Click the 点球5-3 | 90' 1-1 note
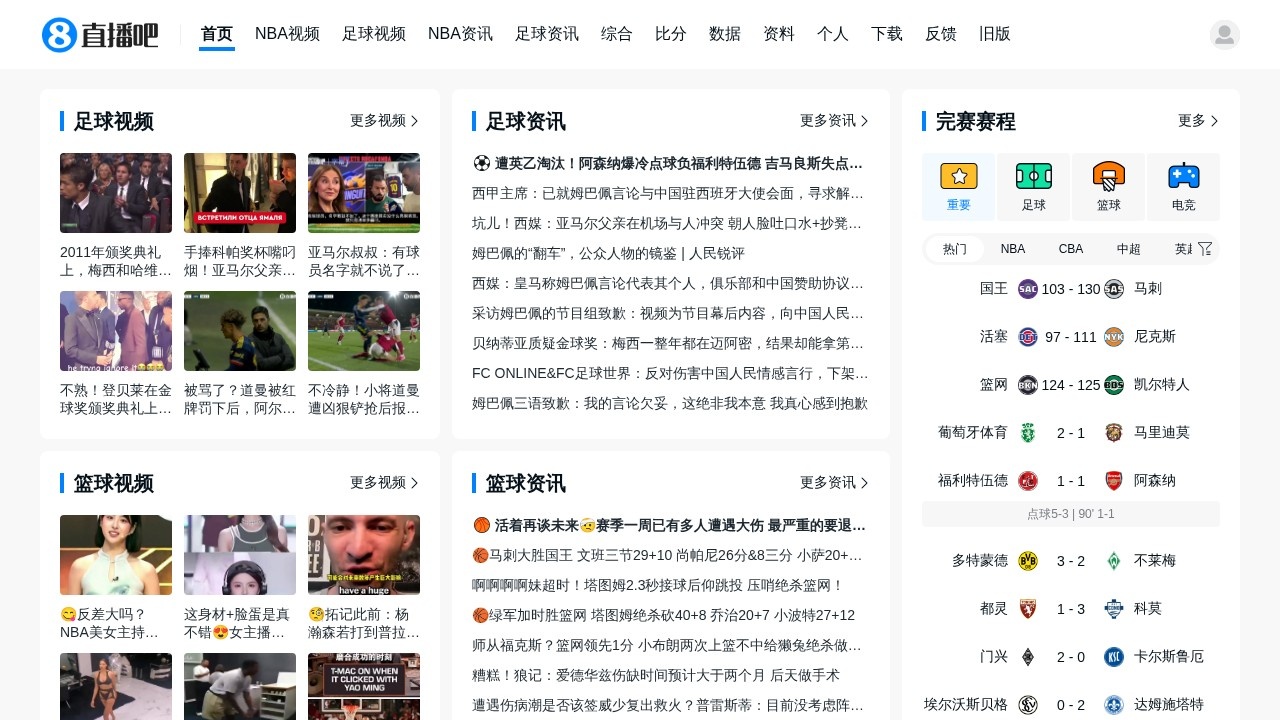 (1071, 514)
